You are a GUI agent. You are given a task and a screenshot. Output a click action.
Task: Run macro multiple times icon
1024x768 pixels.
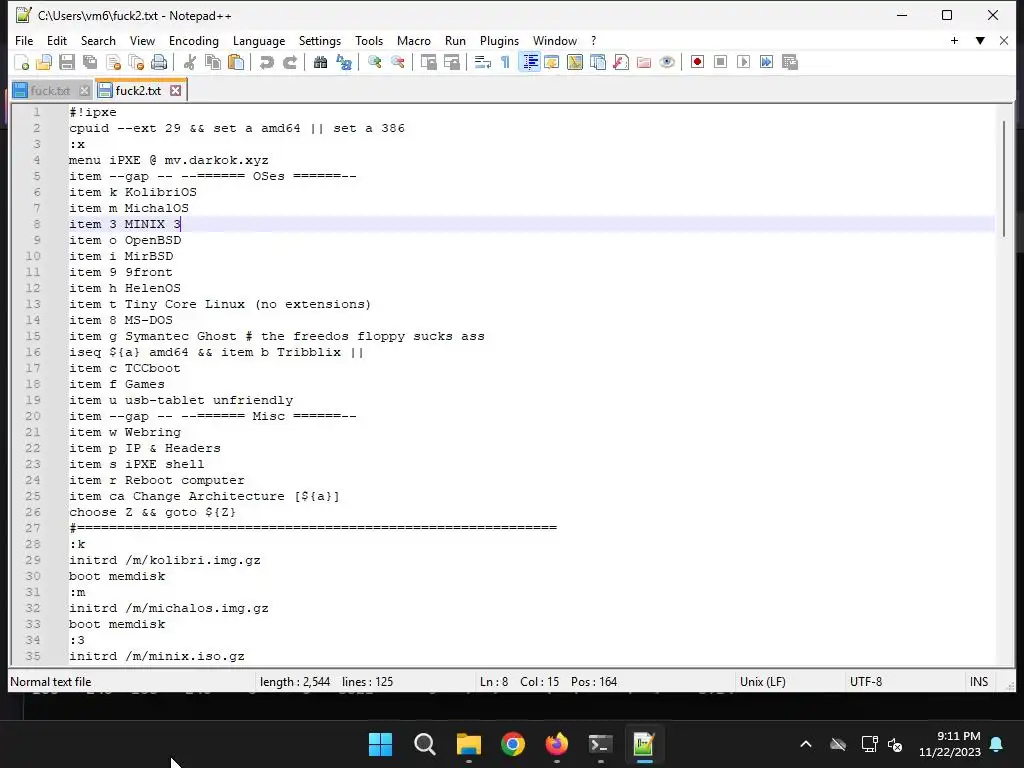click(x=767, y=62)
